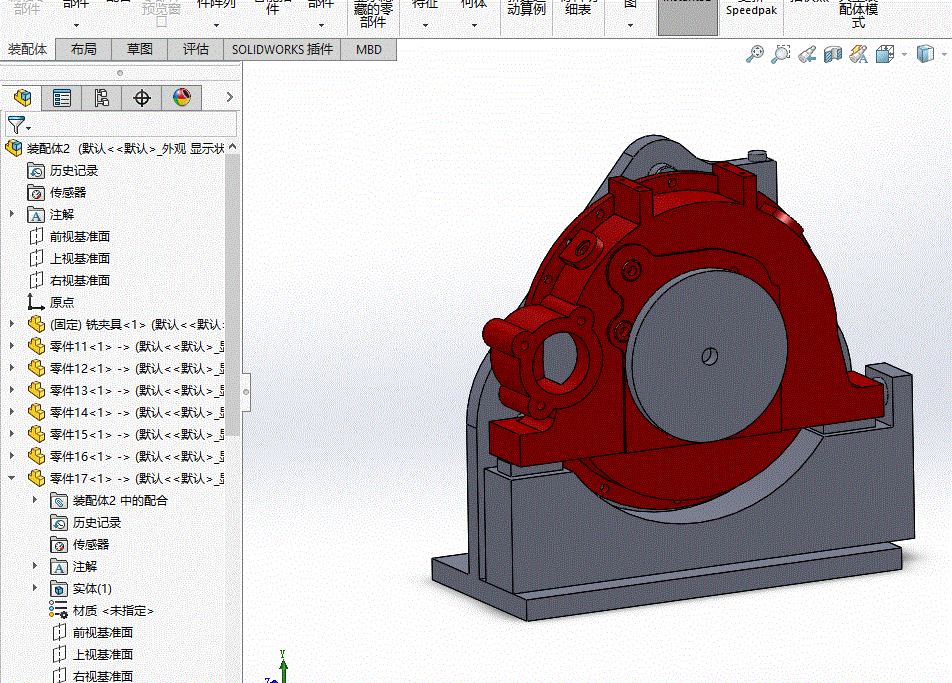The height and width of the screenshot is (683, 952).
Task: Open the Display Style cube dropdown
Action: 925,55
